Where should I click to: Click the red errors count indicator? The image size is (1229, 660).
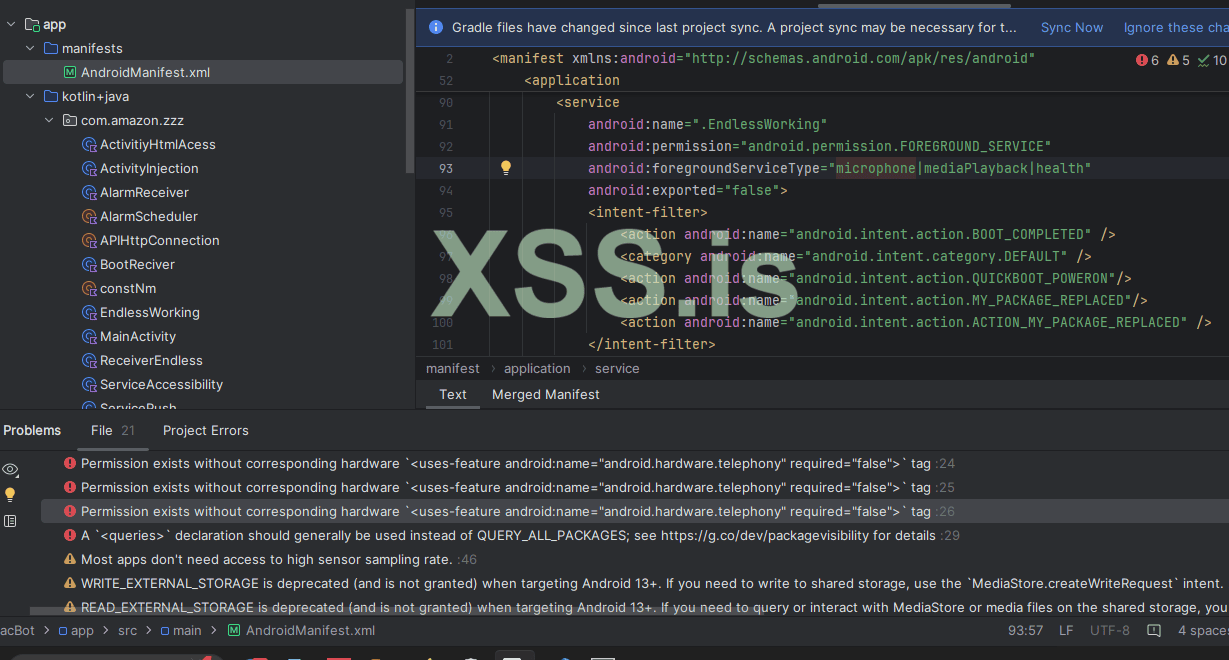tap(1147, 60)
